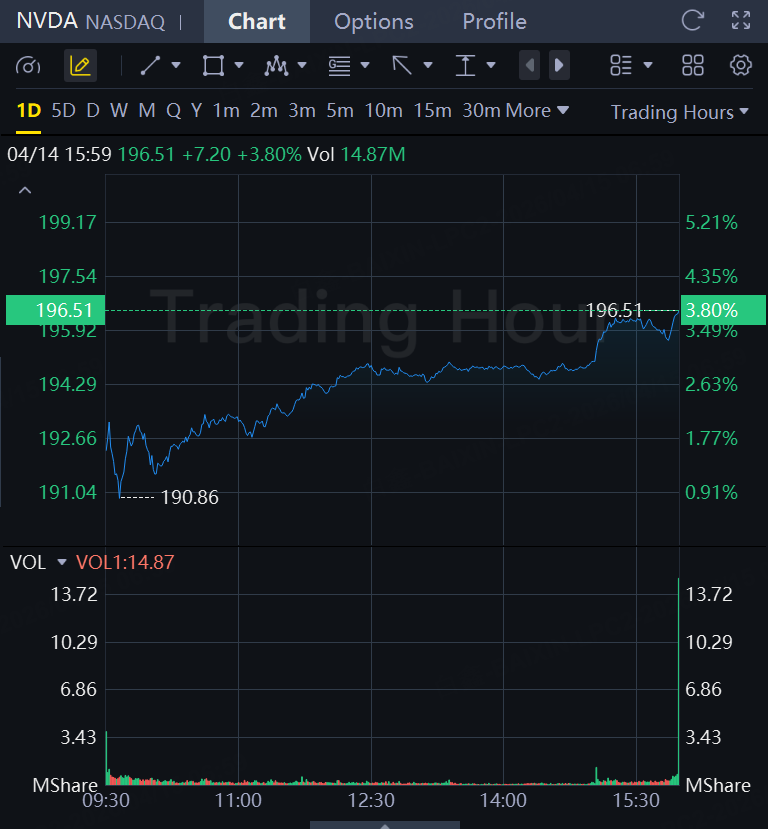This screenshot has width=768, height=829.
Task: Select the Fibonacci levels tool
Action: tap(339, 66)
